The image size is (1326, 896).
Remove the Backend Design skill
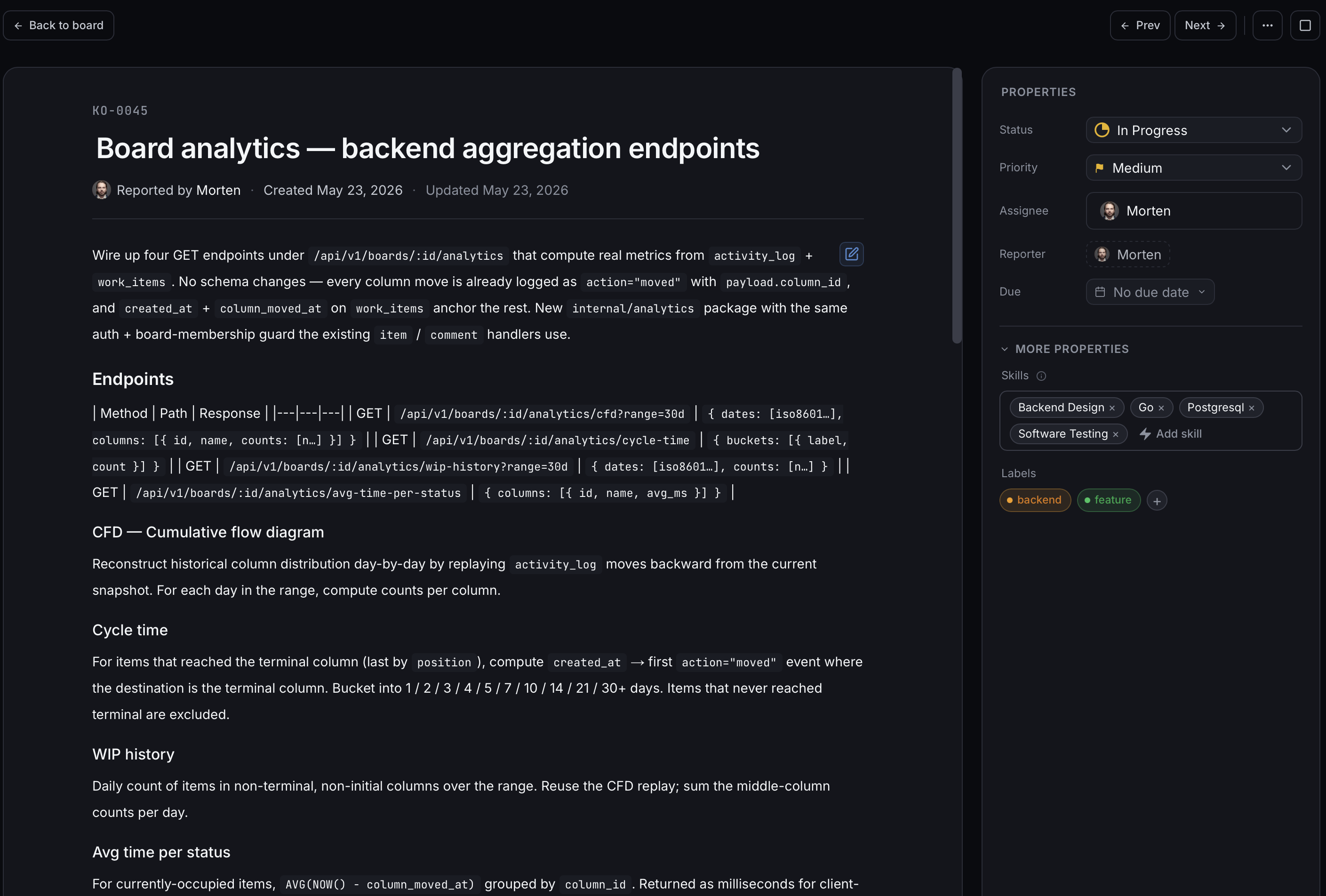click(x=1112, y=408)
